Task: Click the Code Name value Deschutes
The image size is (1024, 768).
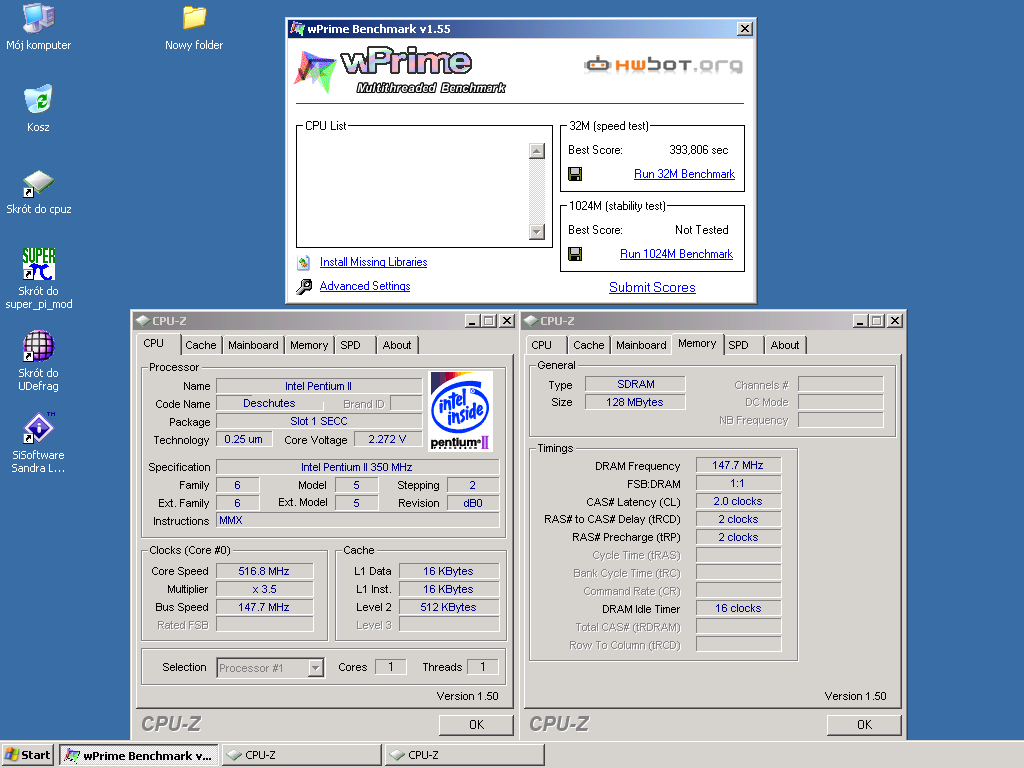Action: pos(269,404)
